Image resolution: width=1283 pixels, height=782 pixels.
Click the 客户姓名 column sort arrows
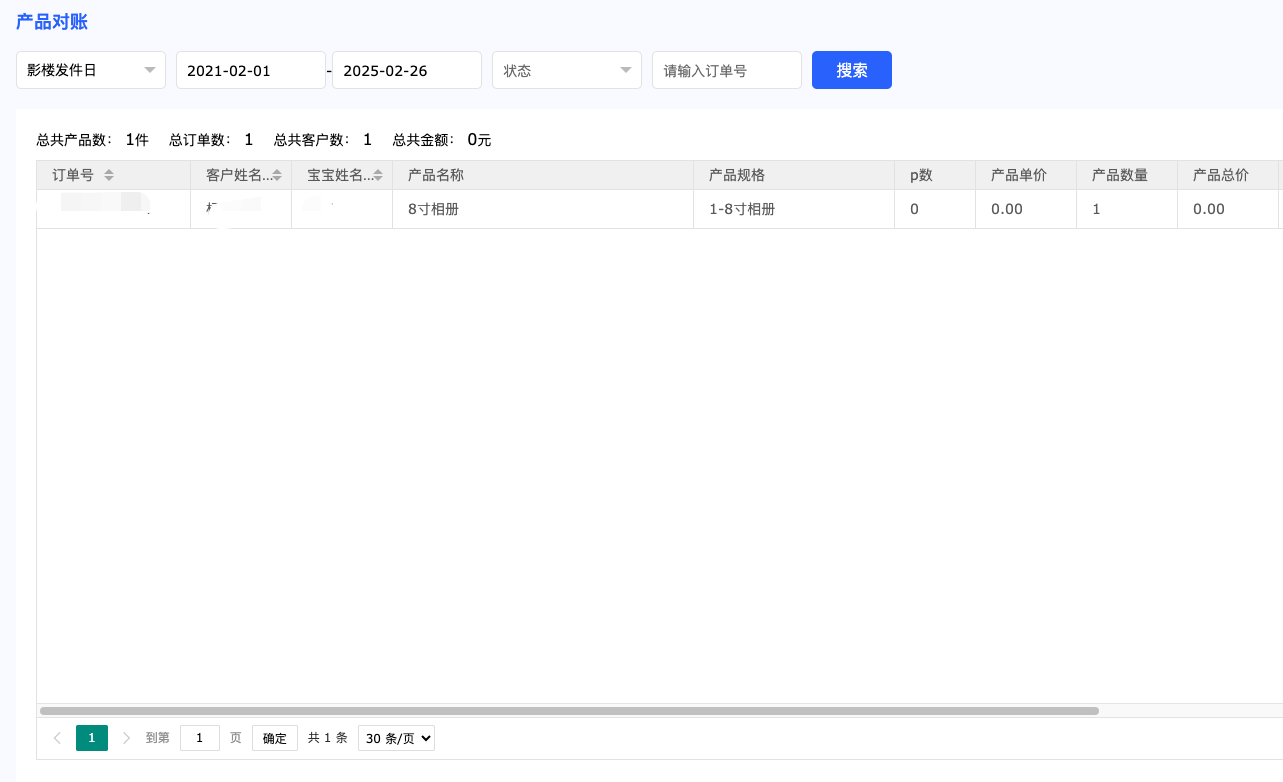tap(277, 176)
